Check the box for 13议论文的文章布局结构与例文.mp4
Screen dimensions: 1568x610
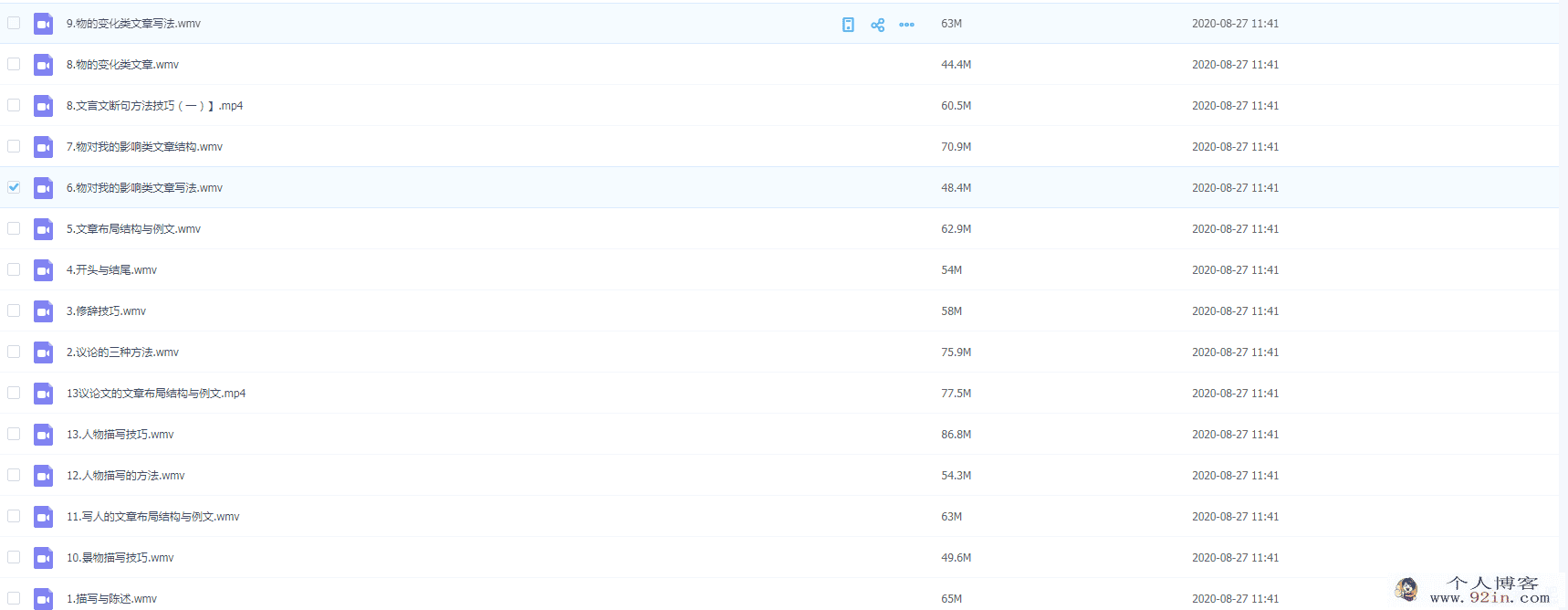click(14, 393)
